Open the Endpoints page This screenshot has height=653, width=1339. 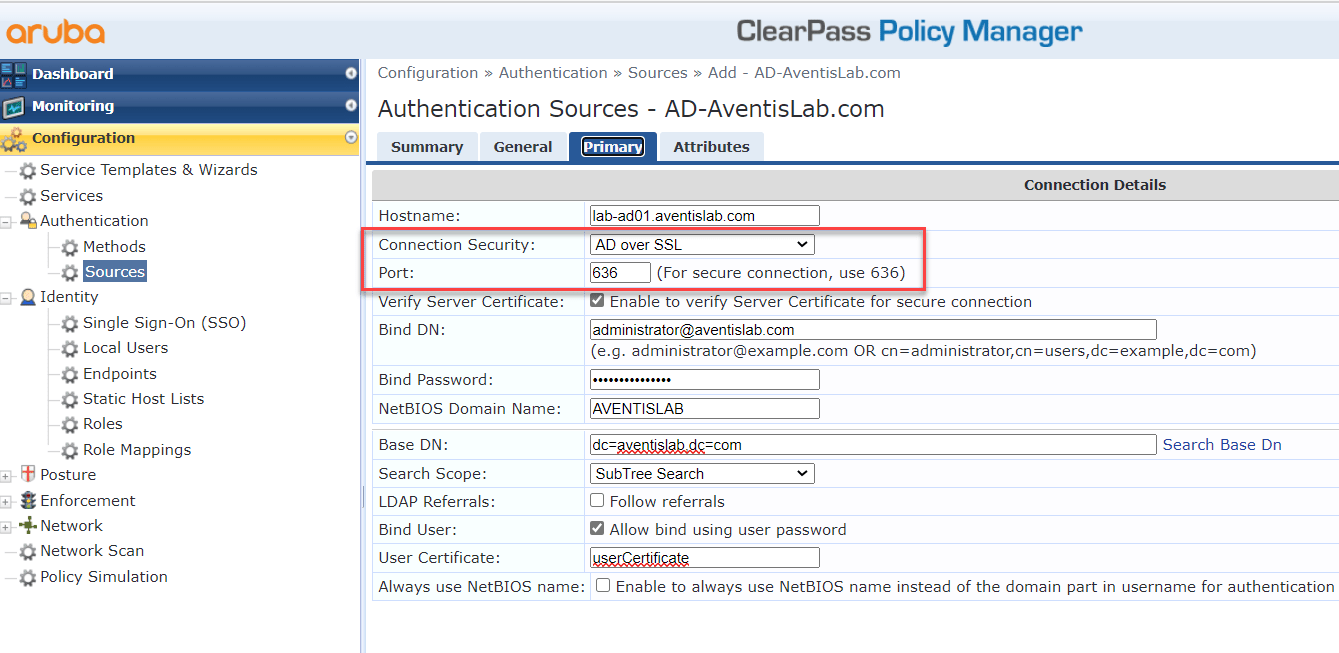[x=120, y=374]
